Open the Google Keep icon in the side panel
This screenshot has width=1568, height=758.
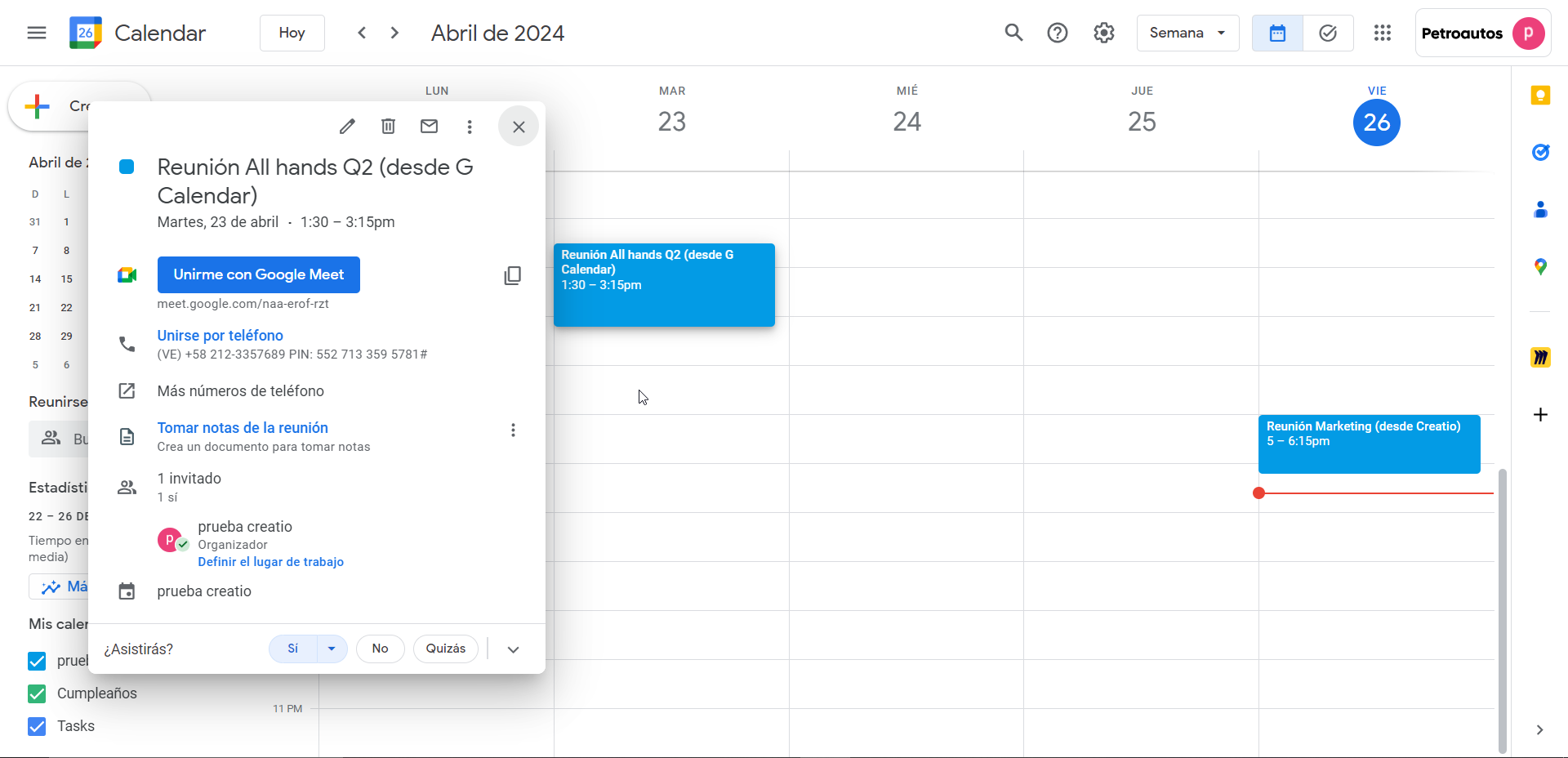1540,96
